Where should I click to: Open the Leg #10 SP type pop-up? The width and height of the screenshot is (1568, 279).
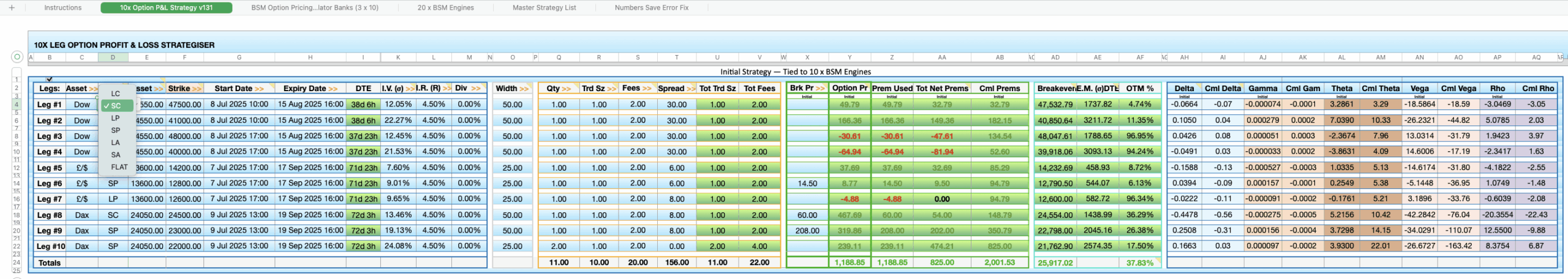point(113,246)
